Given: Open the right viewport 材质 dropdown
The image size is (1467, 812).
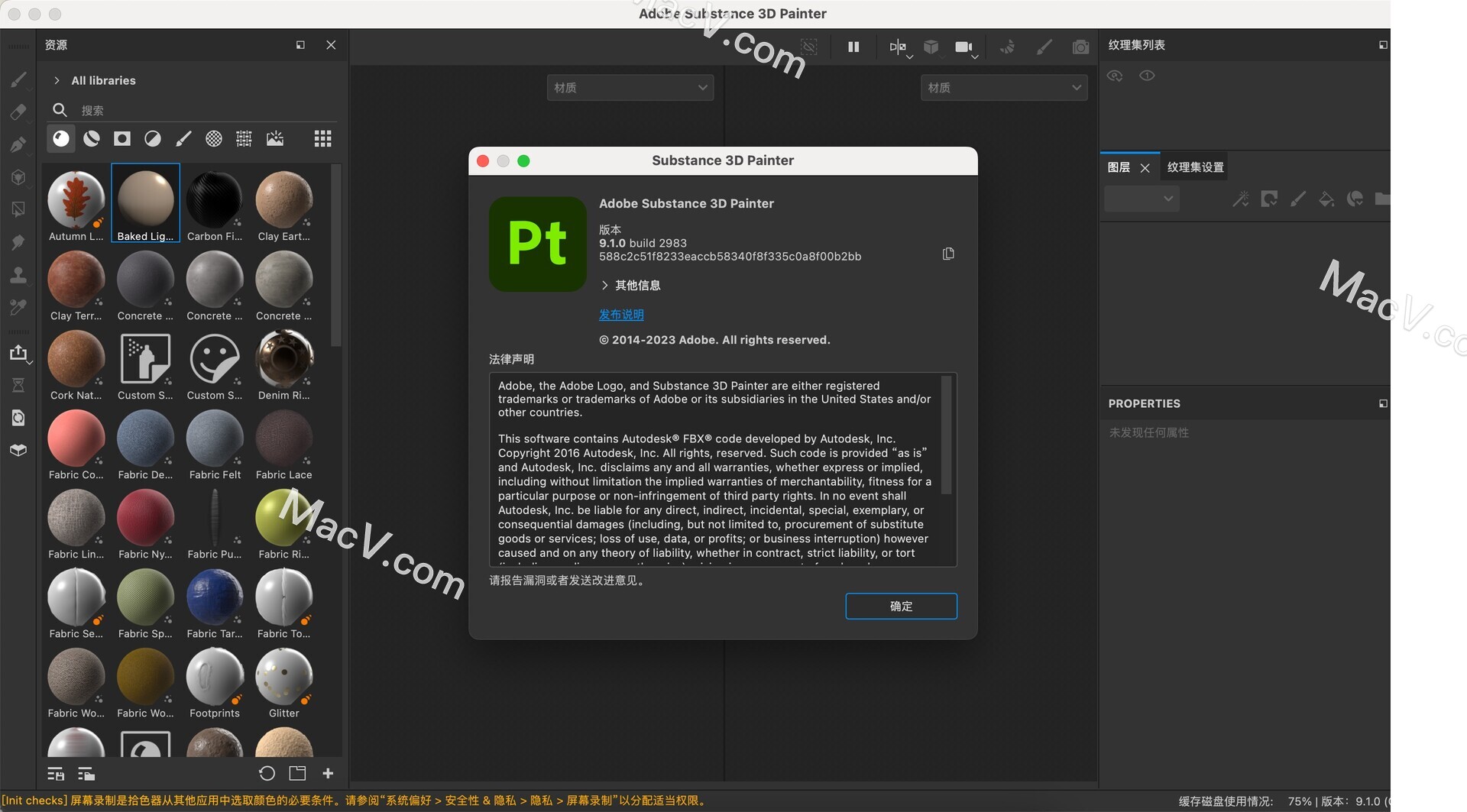Looking at the screenshot, I should (x=1004, y=88).
